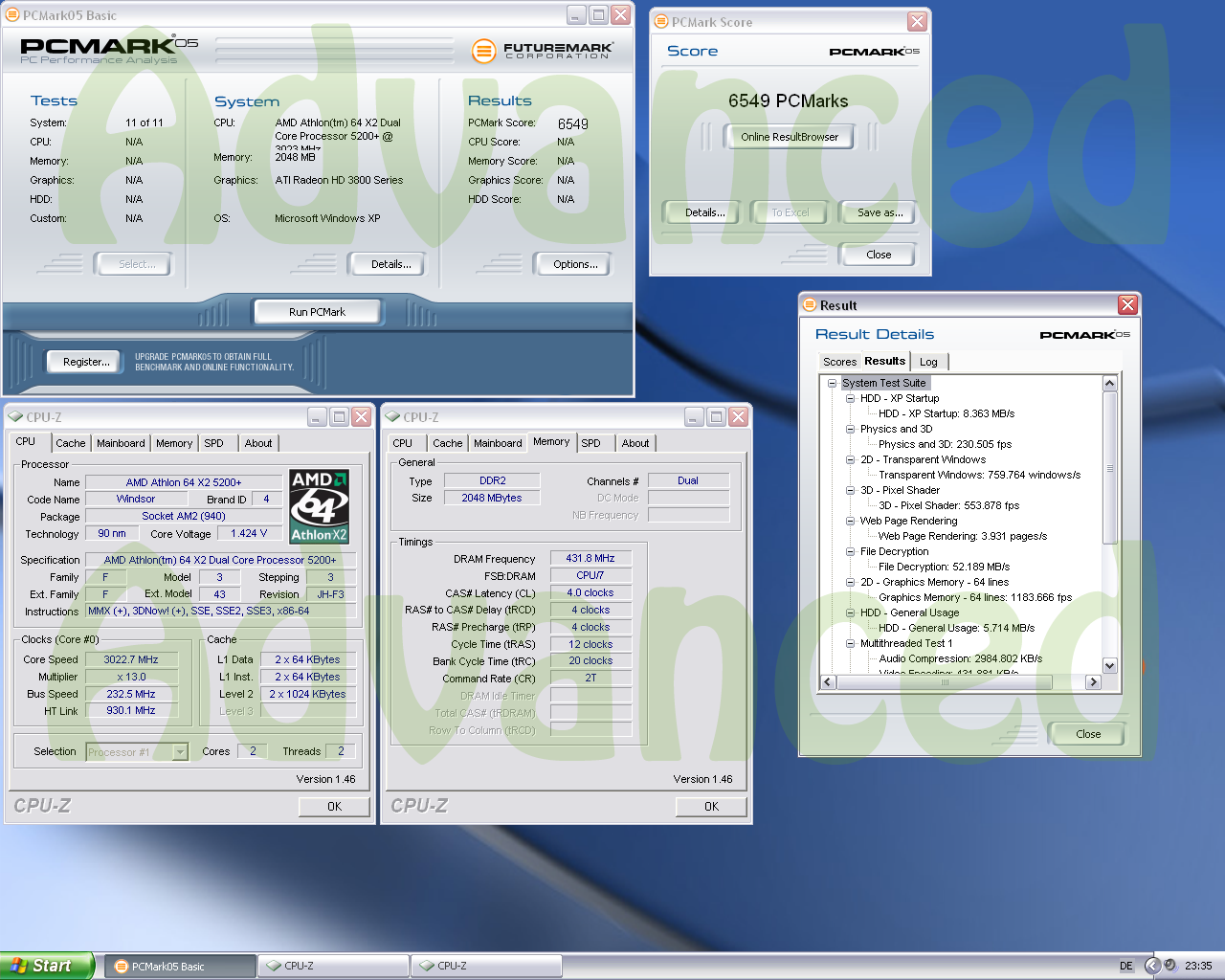This screenshot has height=980, width=1225.
Task: Select Multithreaded Test 1 tree item
Action: 906,643
